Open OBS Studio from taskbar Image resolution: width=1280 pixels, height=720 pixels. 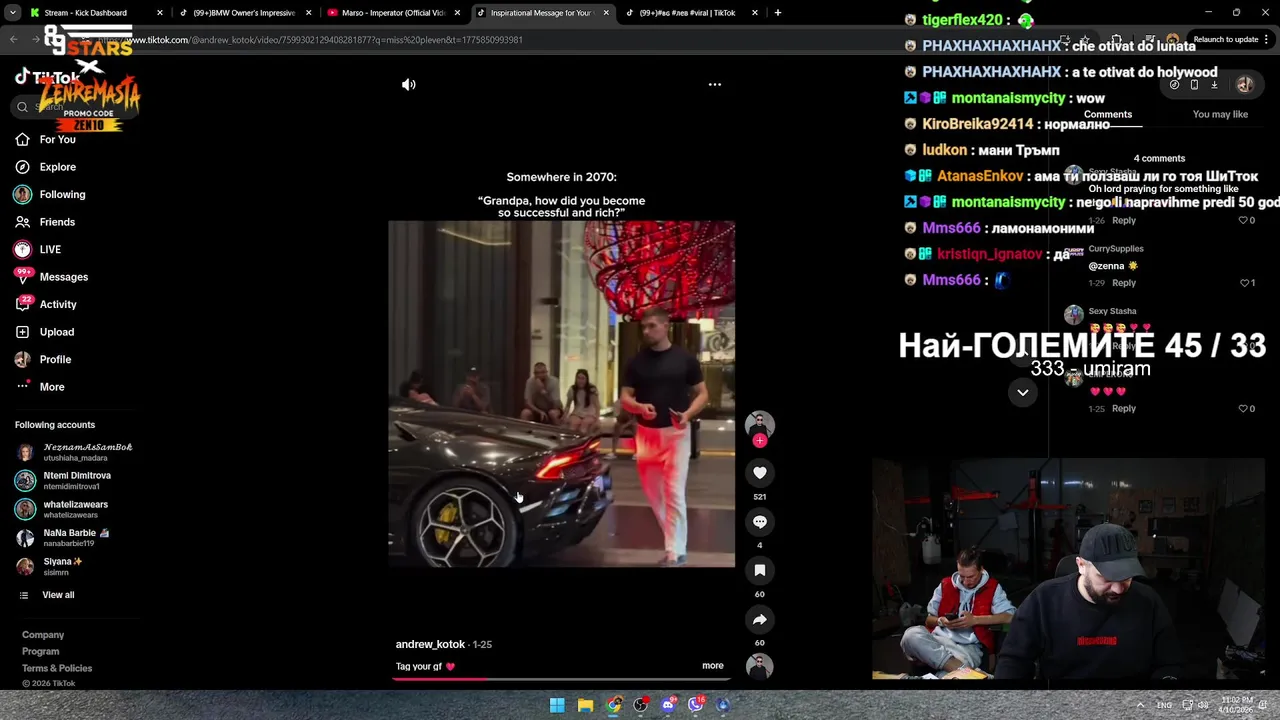click(x=641, y=705)
